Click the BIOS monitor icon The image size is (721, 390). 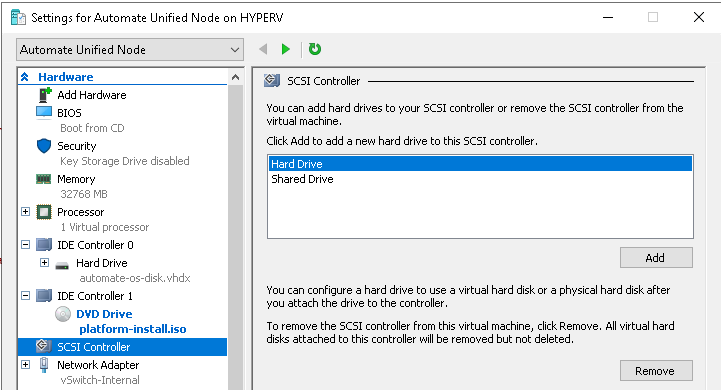pos(44,113)
